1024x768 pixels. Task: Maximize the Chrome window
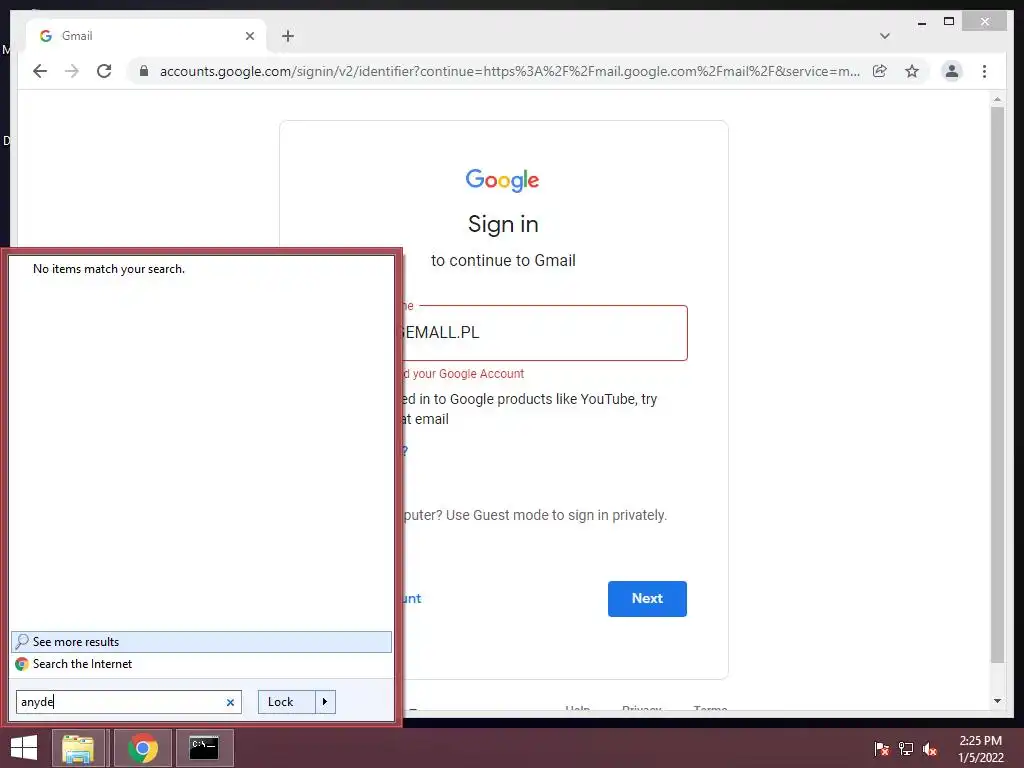point(949,22)
